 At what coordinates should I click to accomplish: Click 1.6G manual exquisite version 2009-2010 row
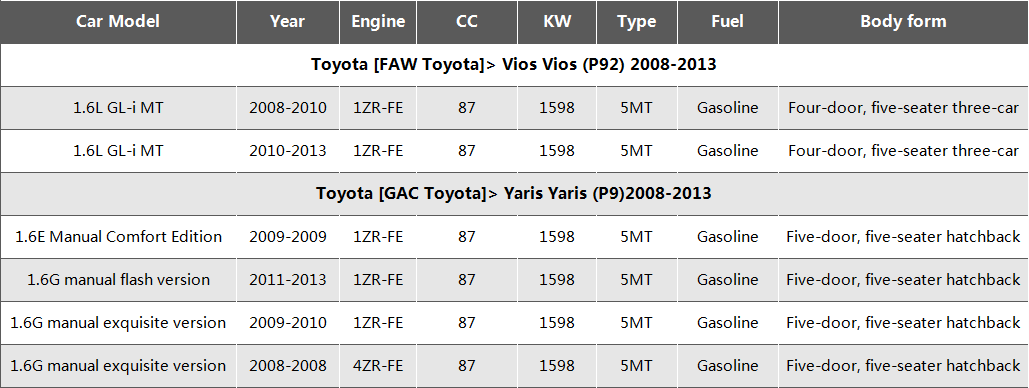(514, 323)
